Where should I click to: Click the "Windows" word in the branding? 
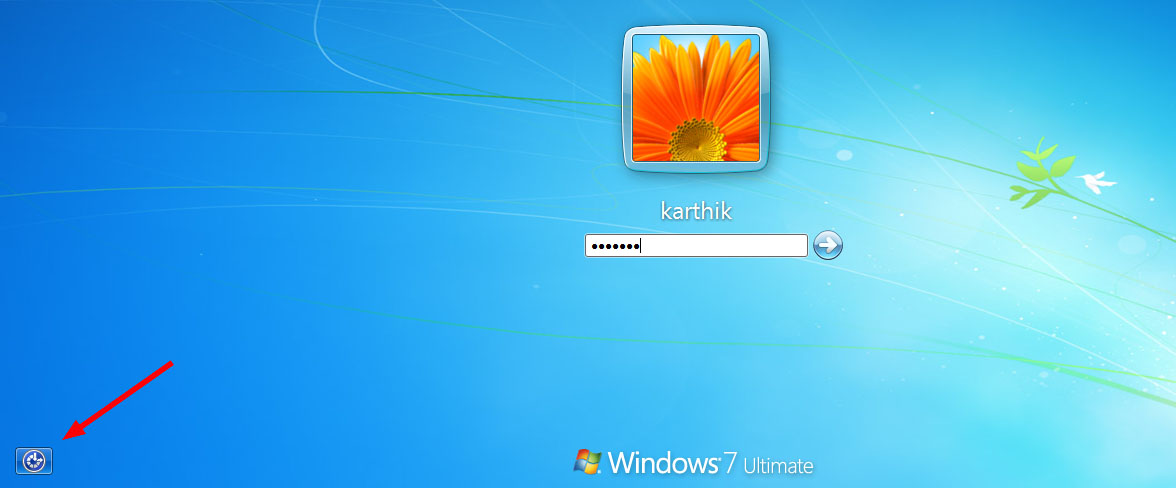663,463
